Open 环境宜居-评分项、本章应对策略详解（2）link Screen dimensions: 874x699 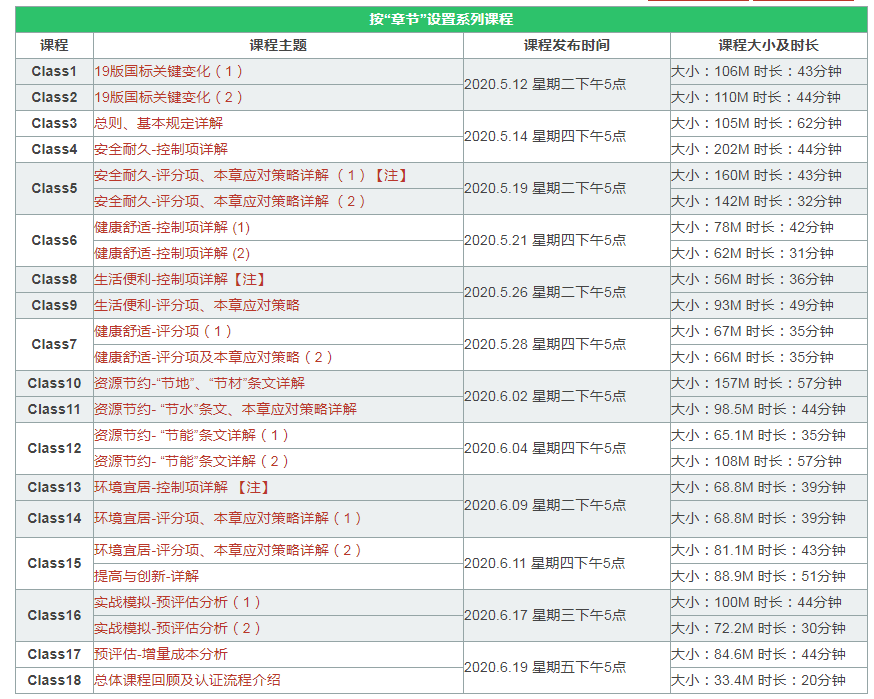(x=228, y=551)
